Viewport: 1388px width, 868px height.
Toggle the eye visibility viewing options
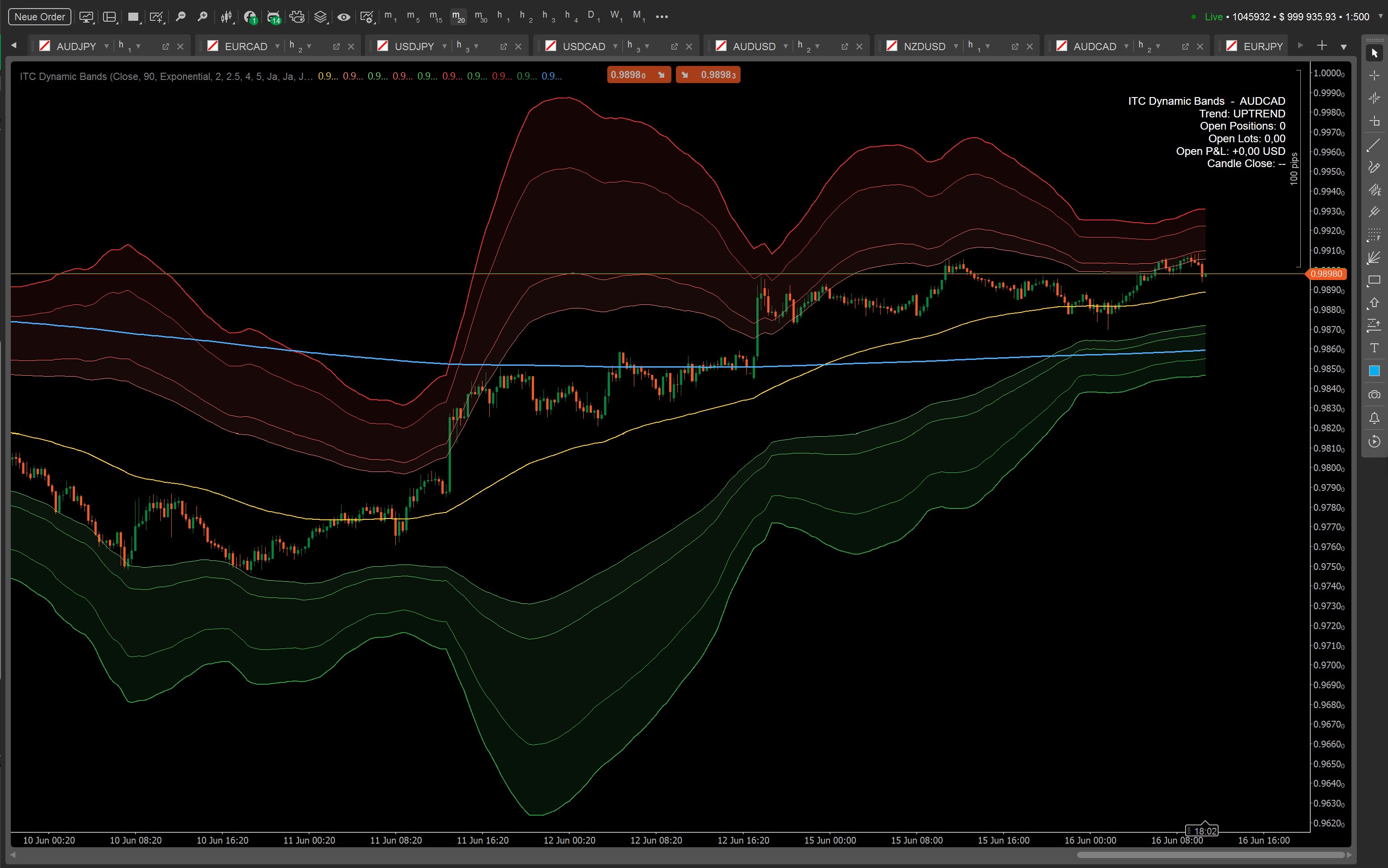pos(343,17)
